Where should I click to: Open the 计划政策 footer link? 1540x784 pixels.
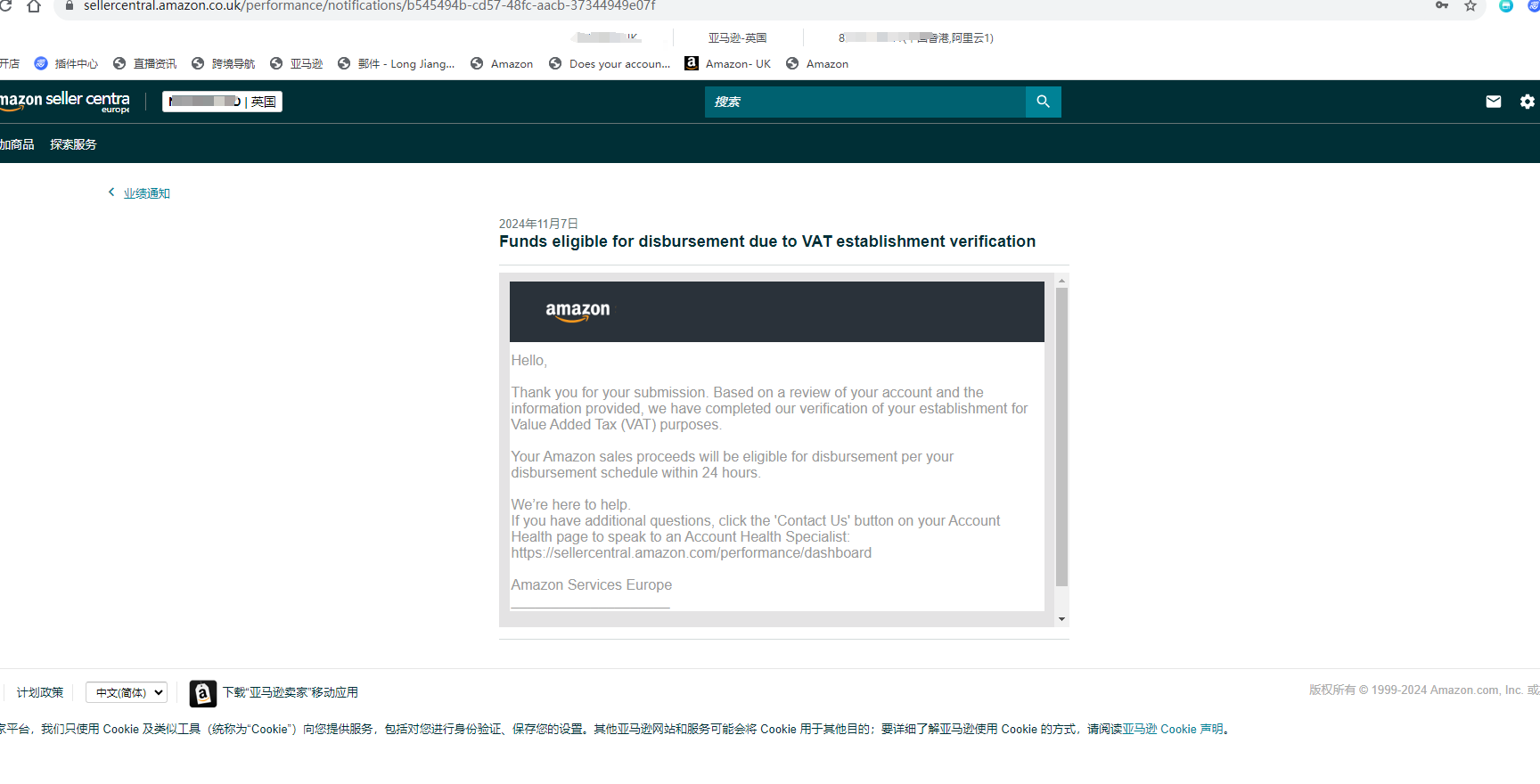point(40,692)
